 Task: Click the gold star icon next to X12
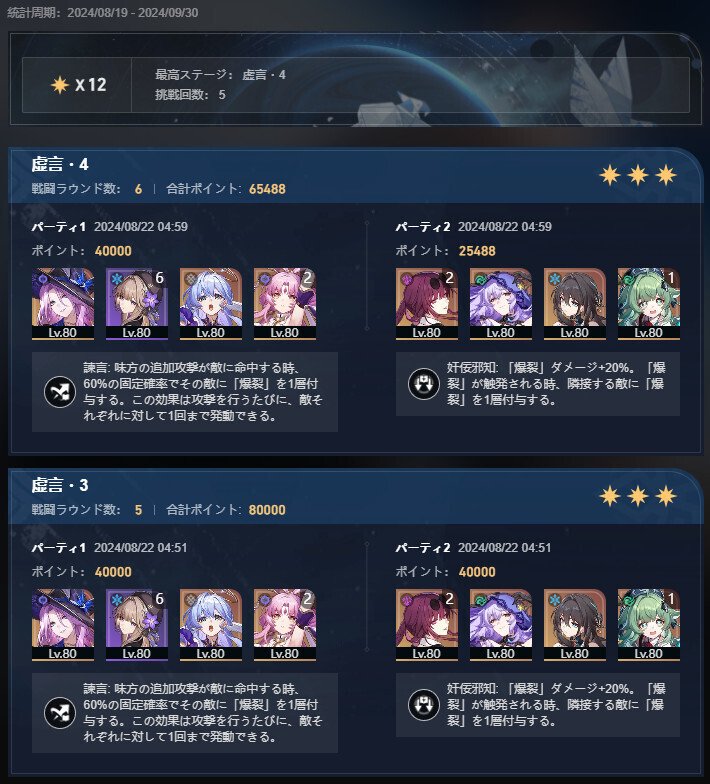(60, 84)
